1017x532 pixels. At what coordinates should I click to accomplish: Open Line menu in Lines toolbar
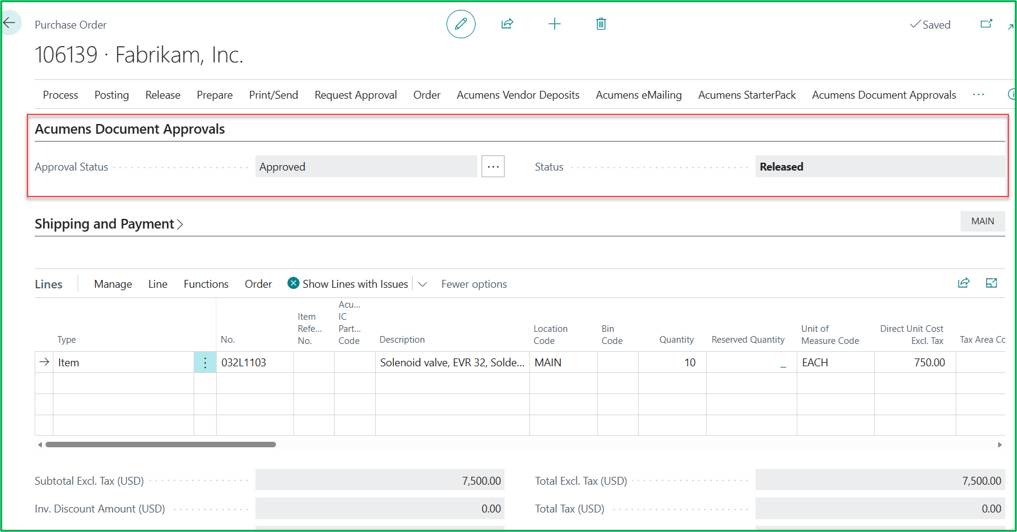158,284
